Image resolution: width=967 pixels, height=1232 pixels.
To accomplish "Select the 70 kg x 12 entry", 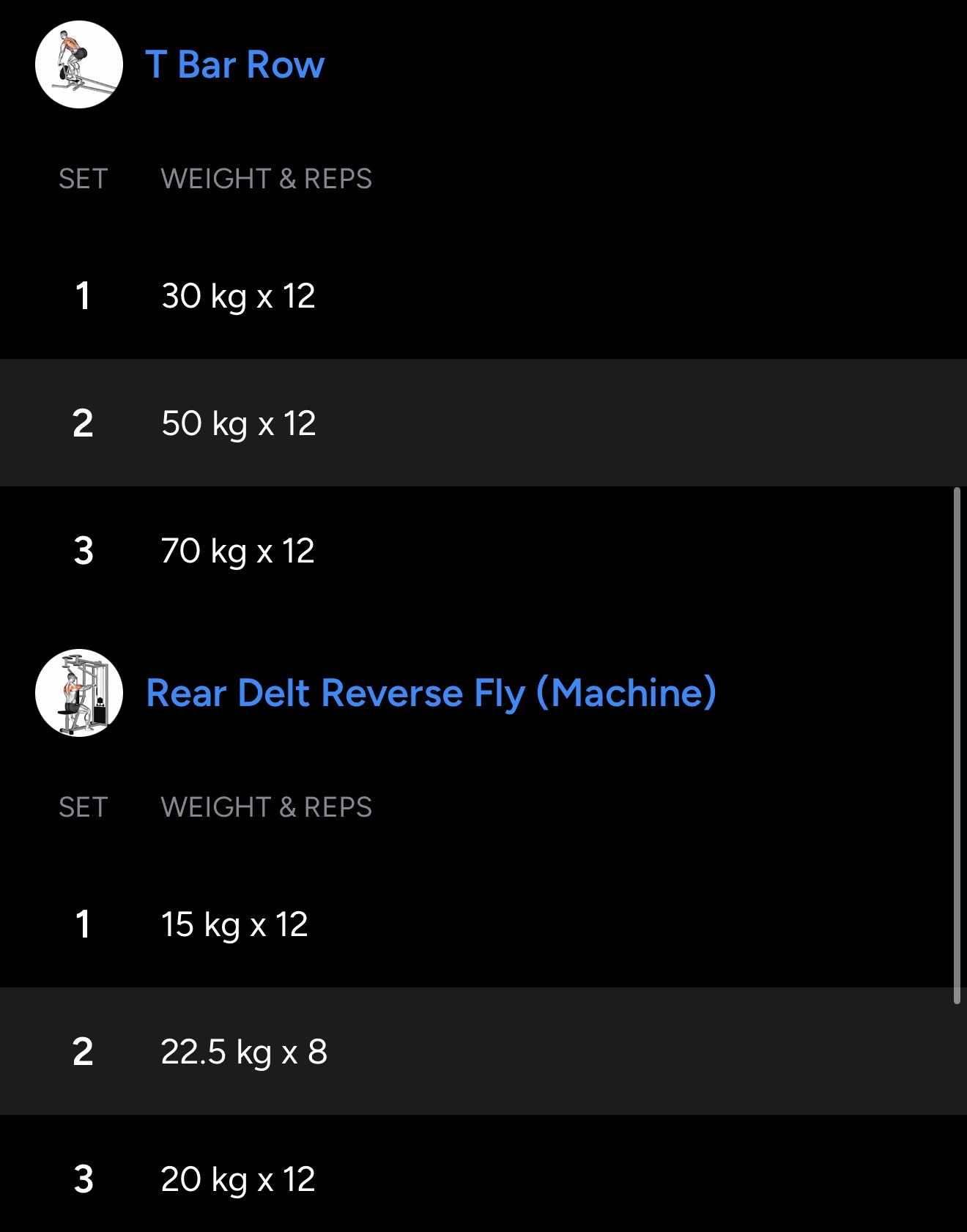I will (x=238, y=551).
